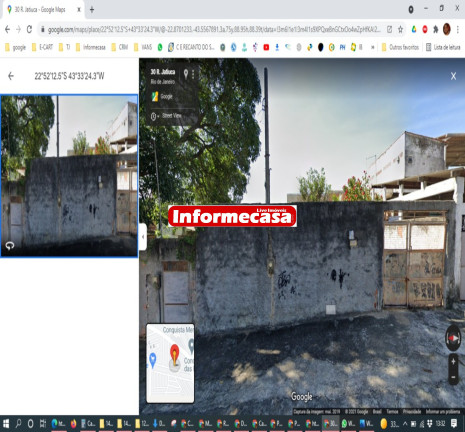Zoom in Street View with plus
This screenshot has width=465, height=432.
coord(453,361)
